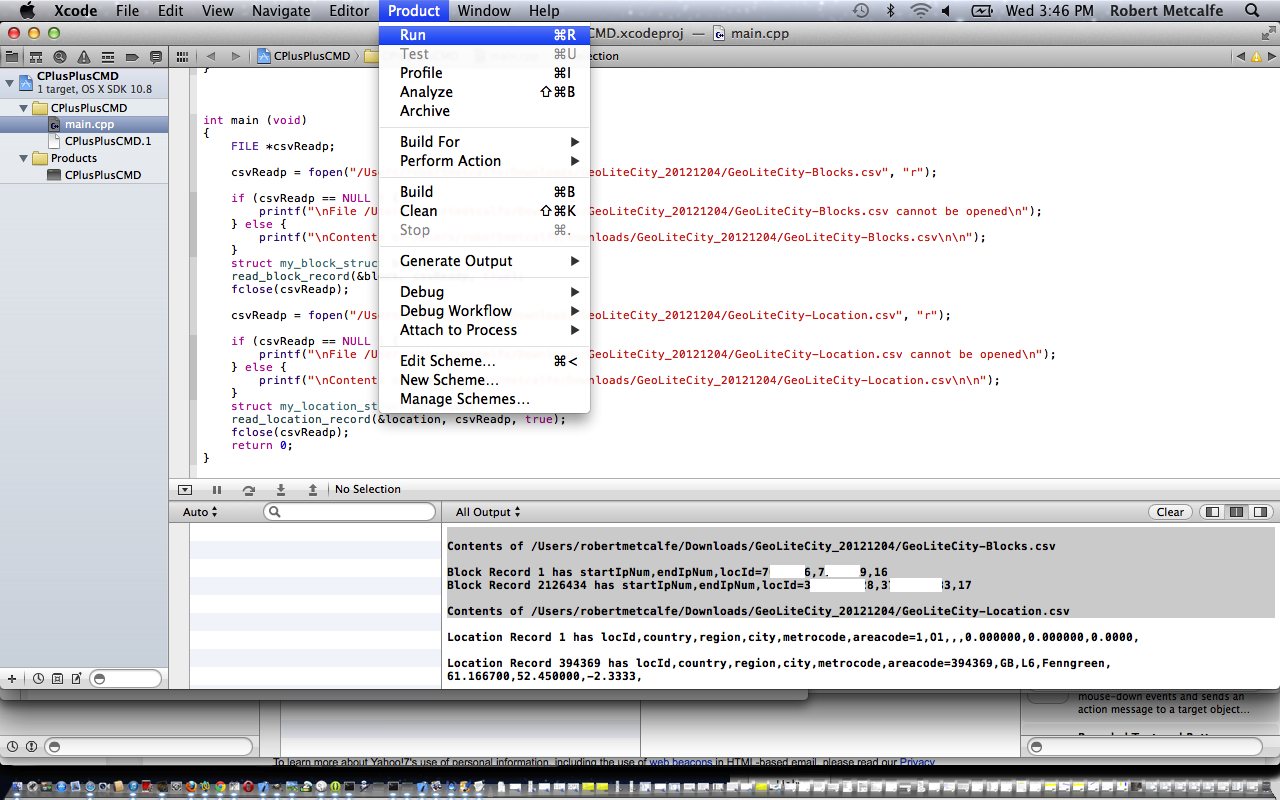The height and width of the screenshot is (800, 1280).
Task: Choose Edit Scheme… menu item
Action: pyautogui.click(x=485, y=361)
